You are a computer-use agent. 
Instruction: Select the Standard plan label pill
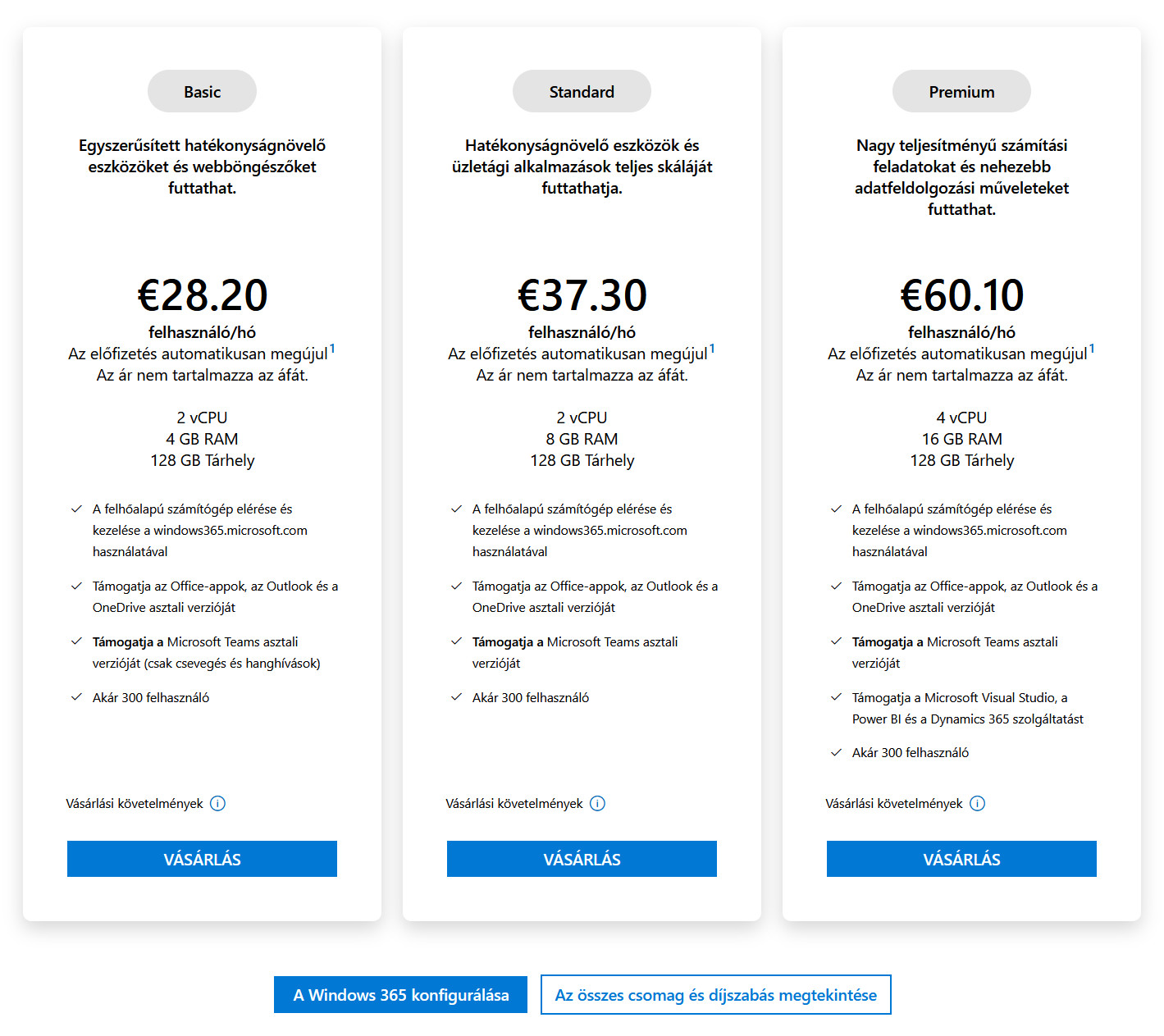pyautogui.click(x=582, y=91)
